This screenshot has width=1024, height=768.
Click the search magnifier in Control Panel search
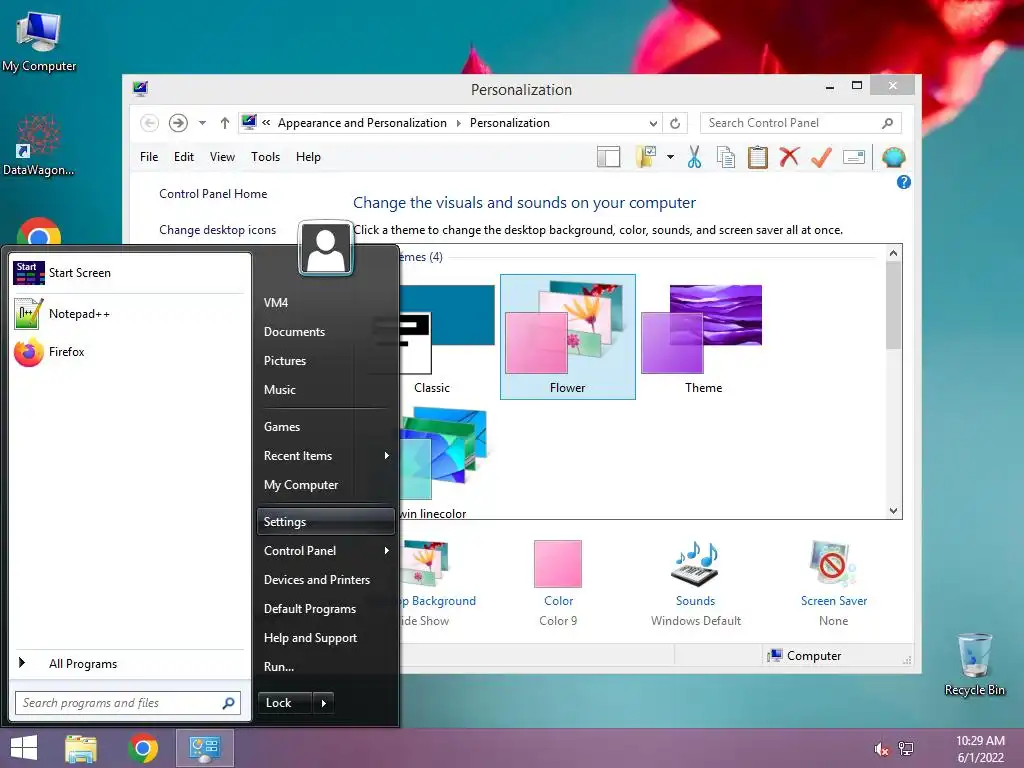tap(888, 123)
